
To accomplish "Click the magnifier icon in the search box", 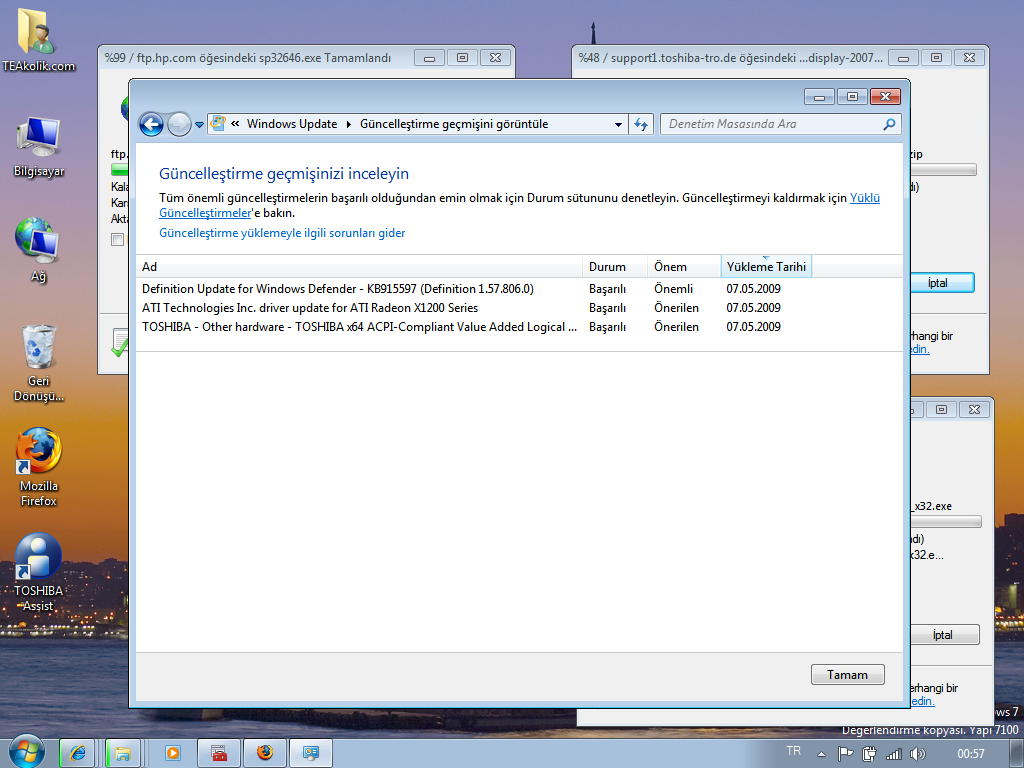I will (889, 124).
